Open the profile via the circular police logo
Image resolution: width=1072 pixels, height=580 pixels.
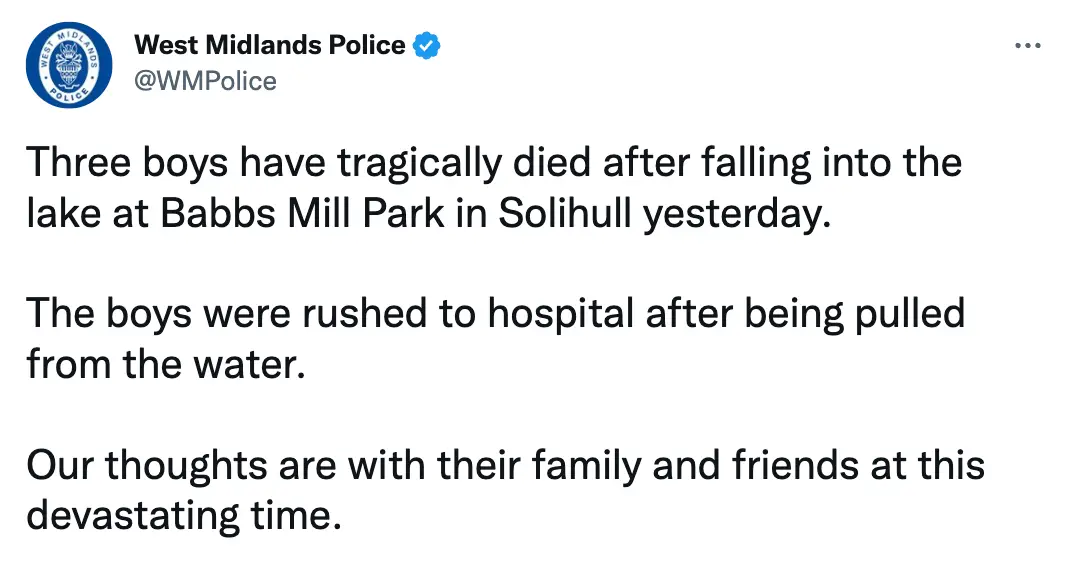point(69,64)
